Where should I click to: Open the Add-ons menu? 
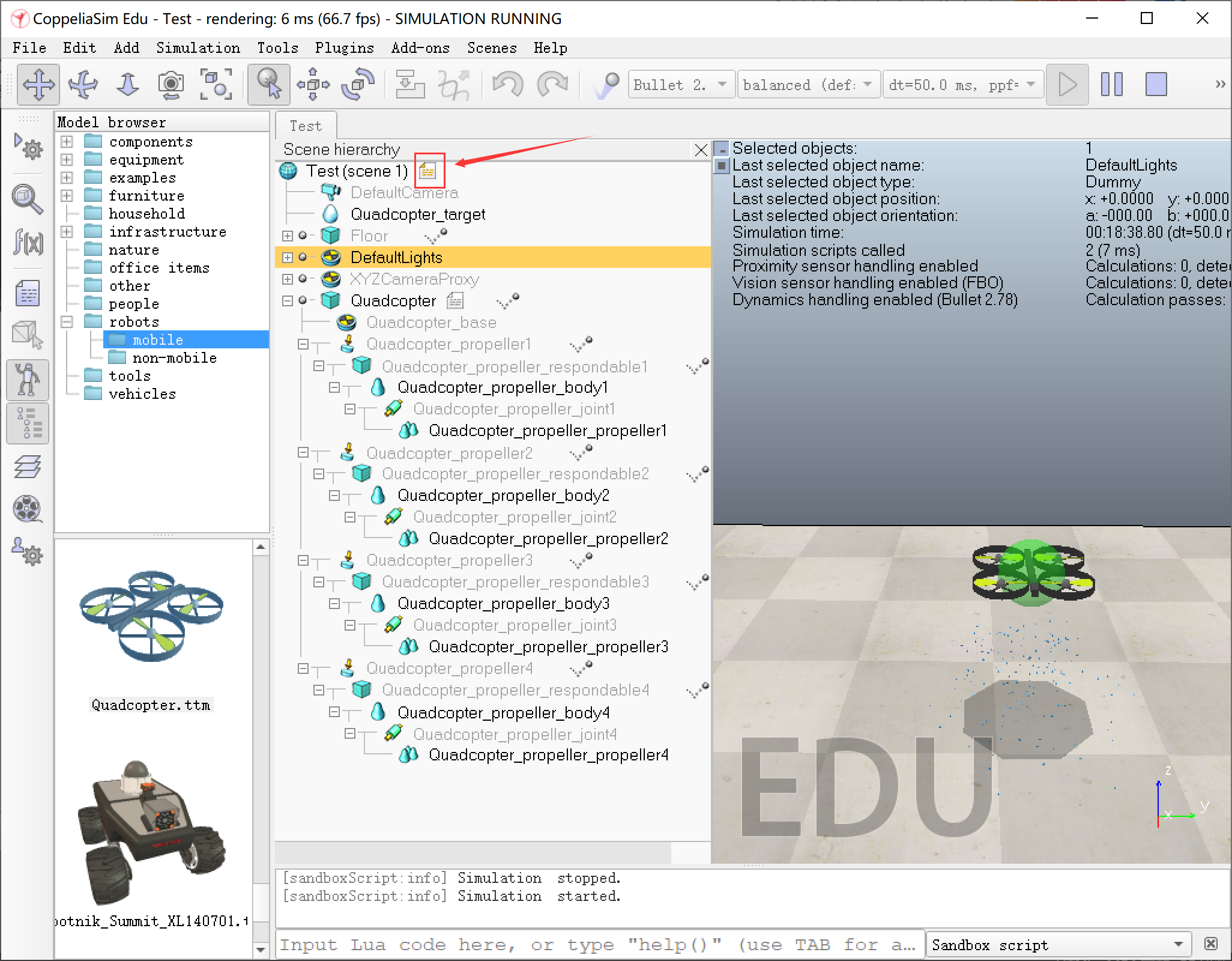click(420, 48)
